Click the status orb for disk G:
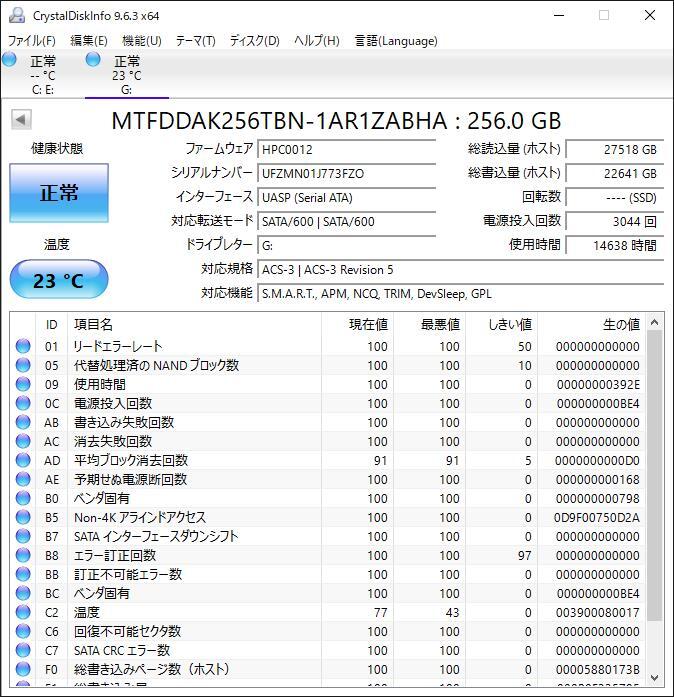This screenshot has width=674, height=697. pos(93,59)
